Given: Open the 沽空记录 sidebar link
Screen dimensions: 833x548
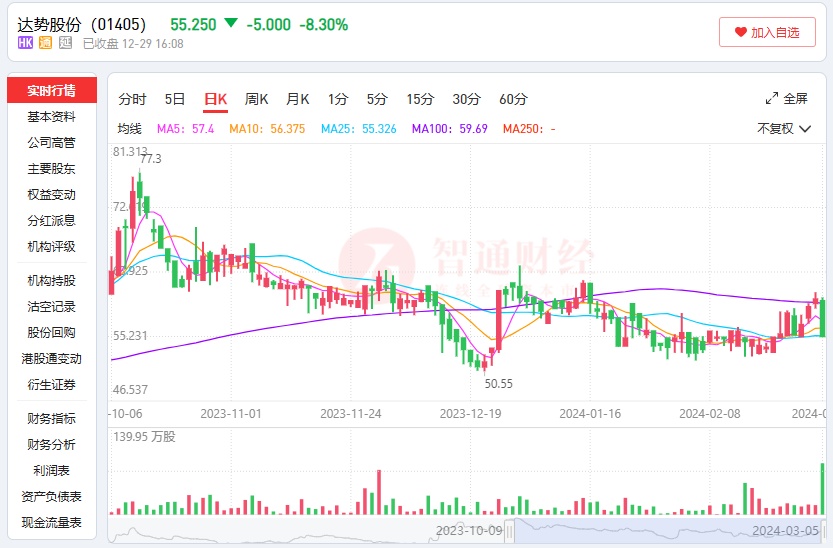Looking at the screenshot, I should click(51, 306).
